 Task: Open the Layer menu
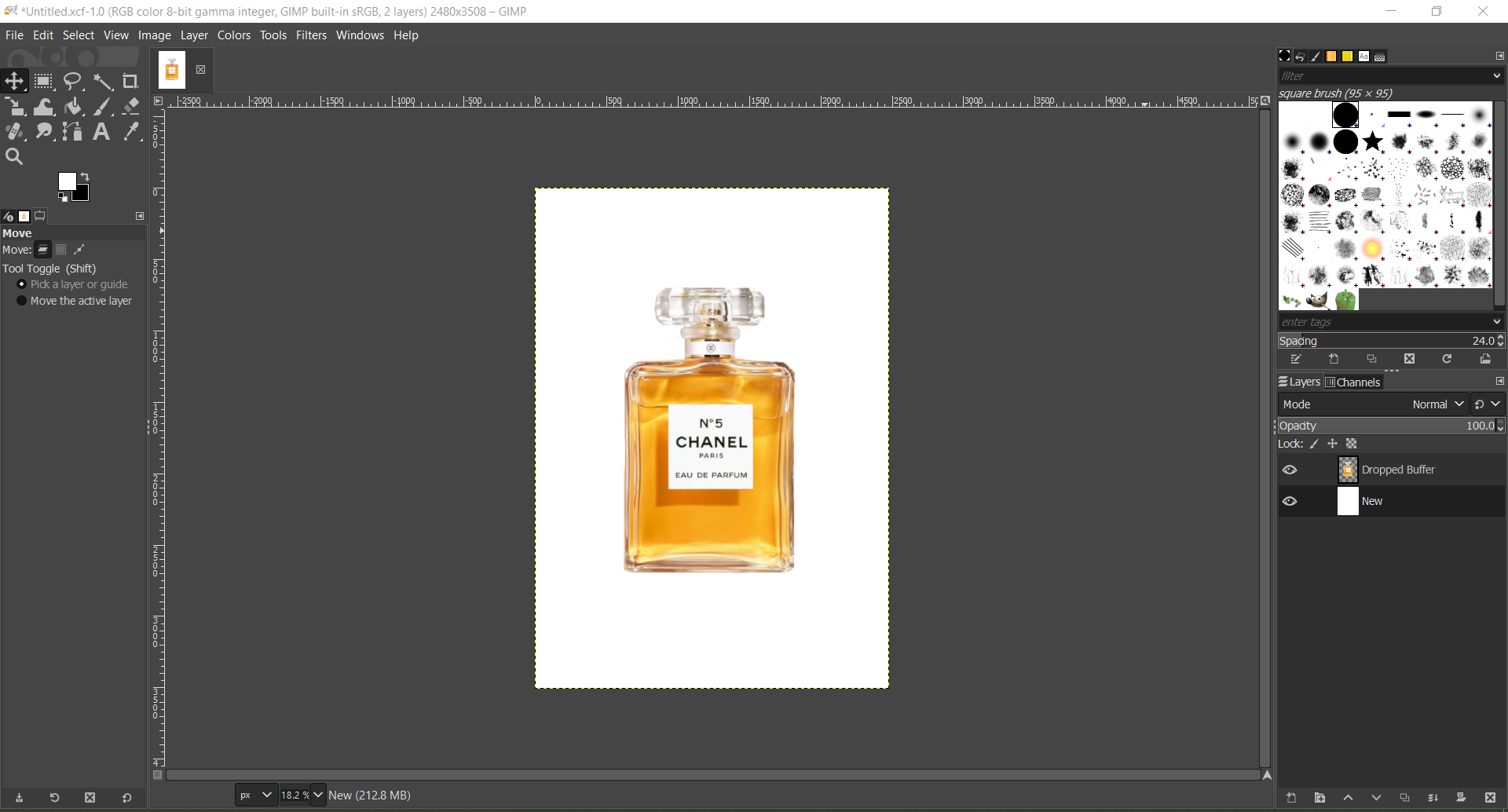[x=195, y=35]
